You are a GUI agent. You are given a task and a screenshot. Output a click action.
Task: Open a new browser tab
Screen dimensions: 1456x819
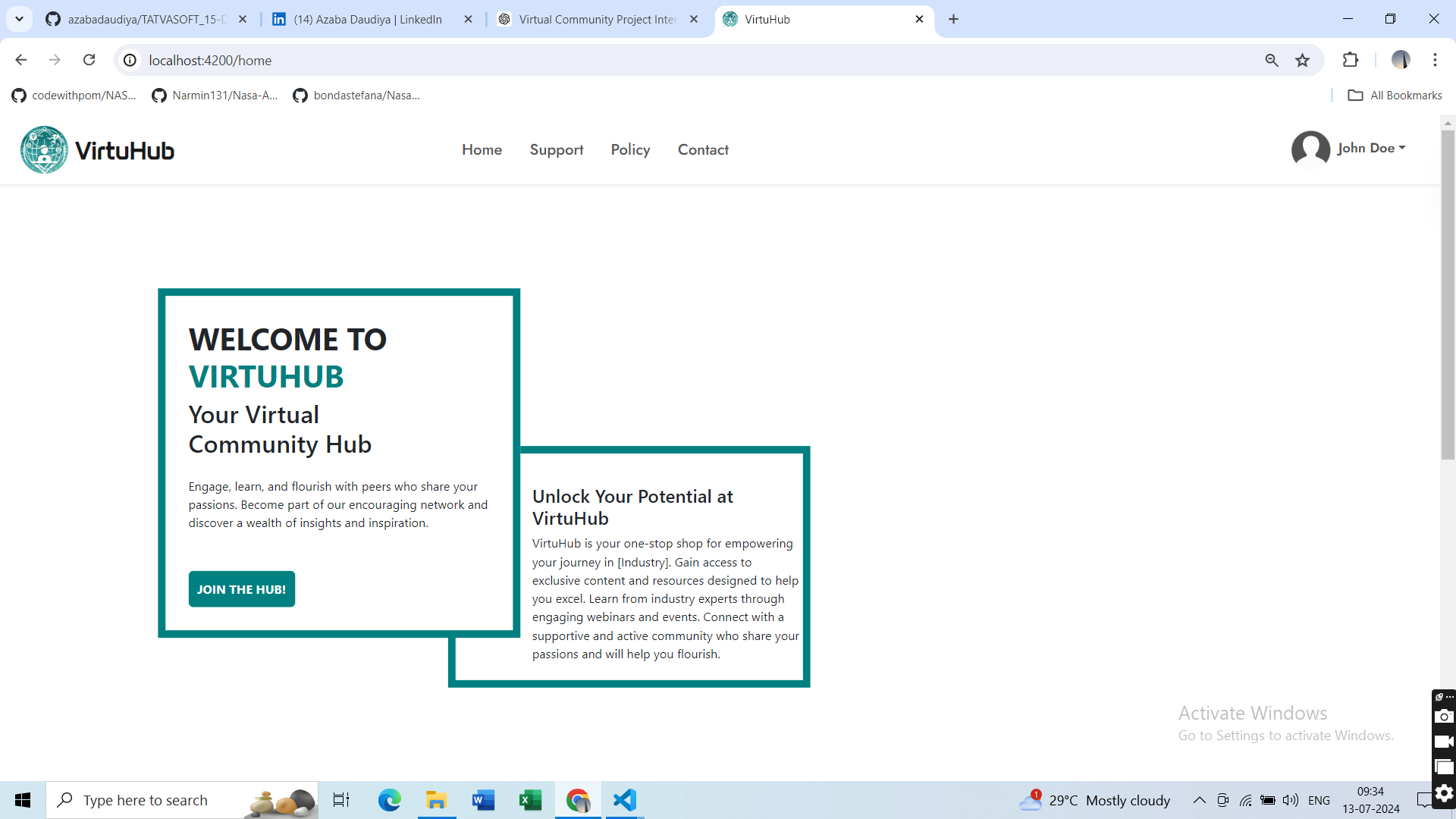coord(954,19)
